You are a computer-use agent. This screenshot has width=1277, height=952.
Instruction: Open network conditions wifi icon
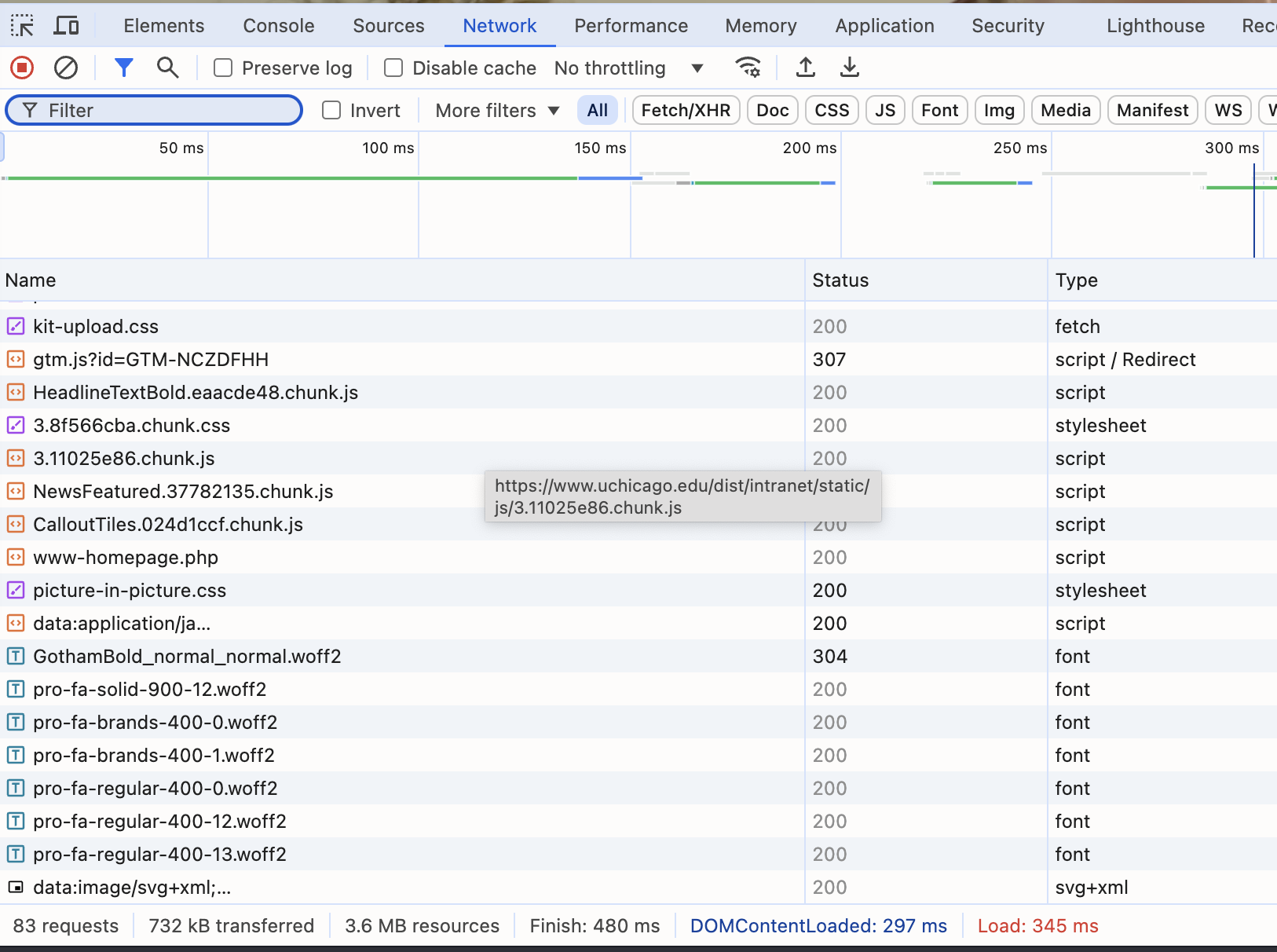(x=748, y=68)
